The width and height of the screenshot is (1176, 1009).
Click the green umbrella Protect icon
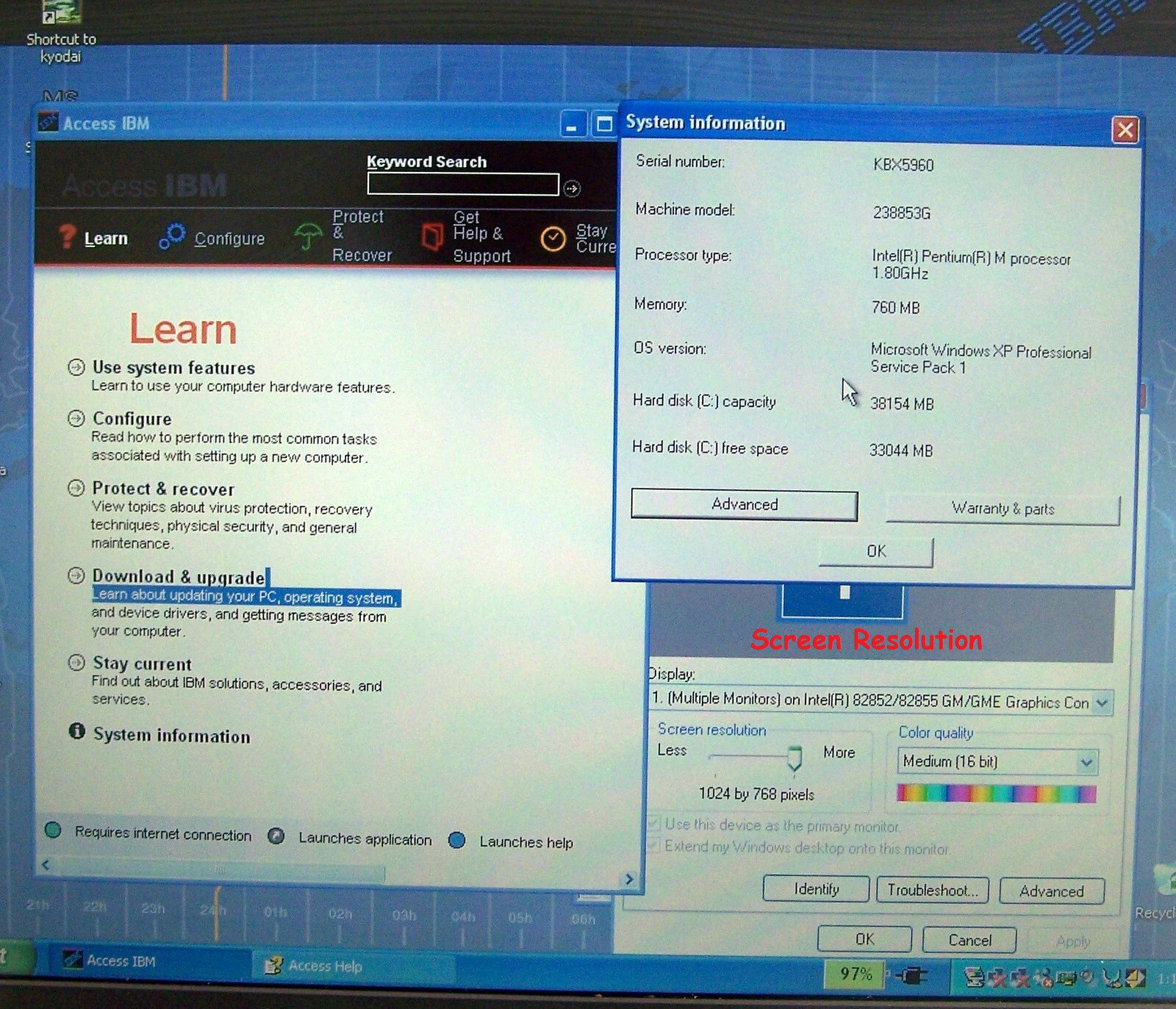tap(308, 237)
